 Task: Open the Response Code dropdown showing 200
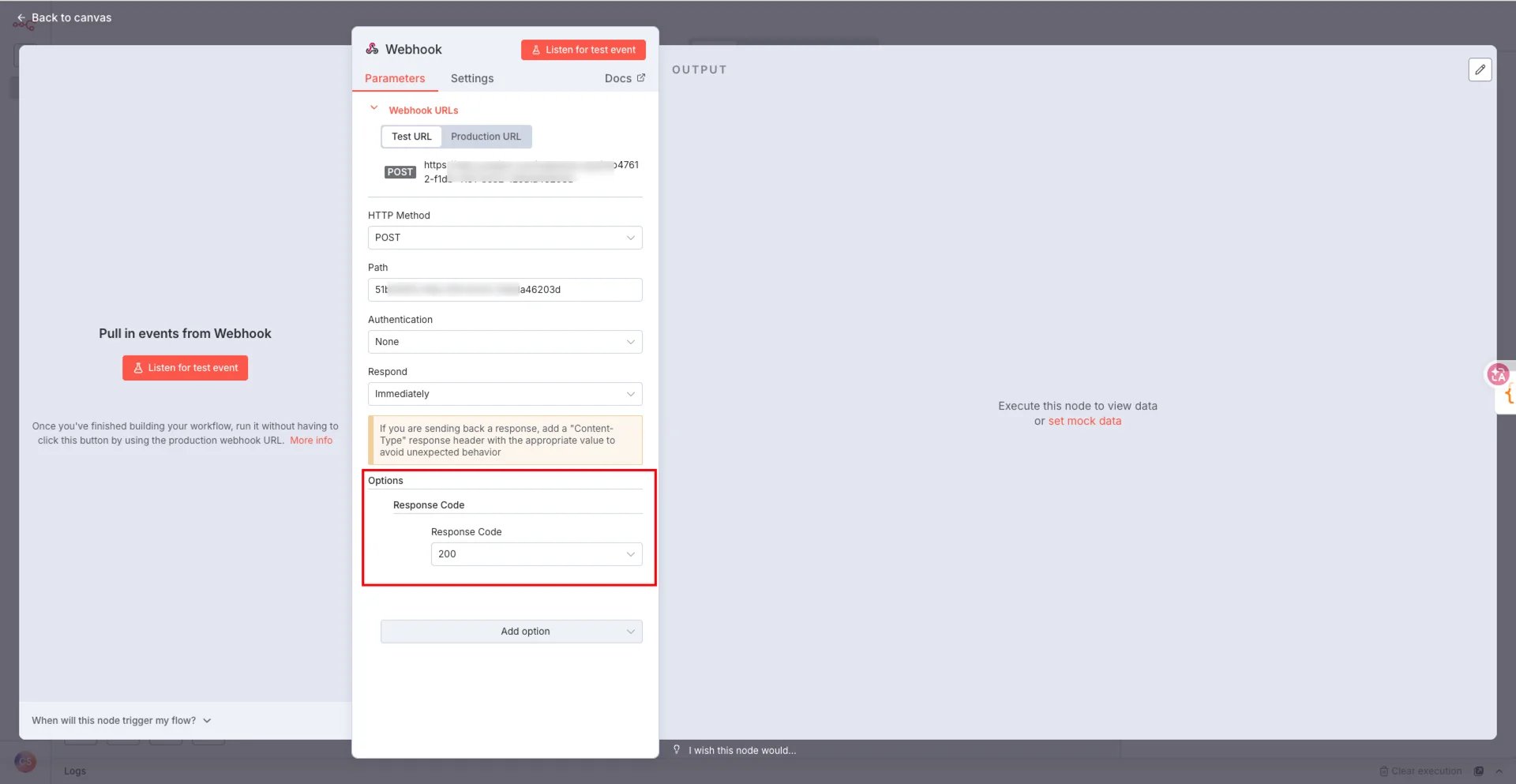[536, 554]
